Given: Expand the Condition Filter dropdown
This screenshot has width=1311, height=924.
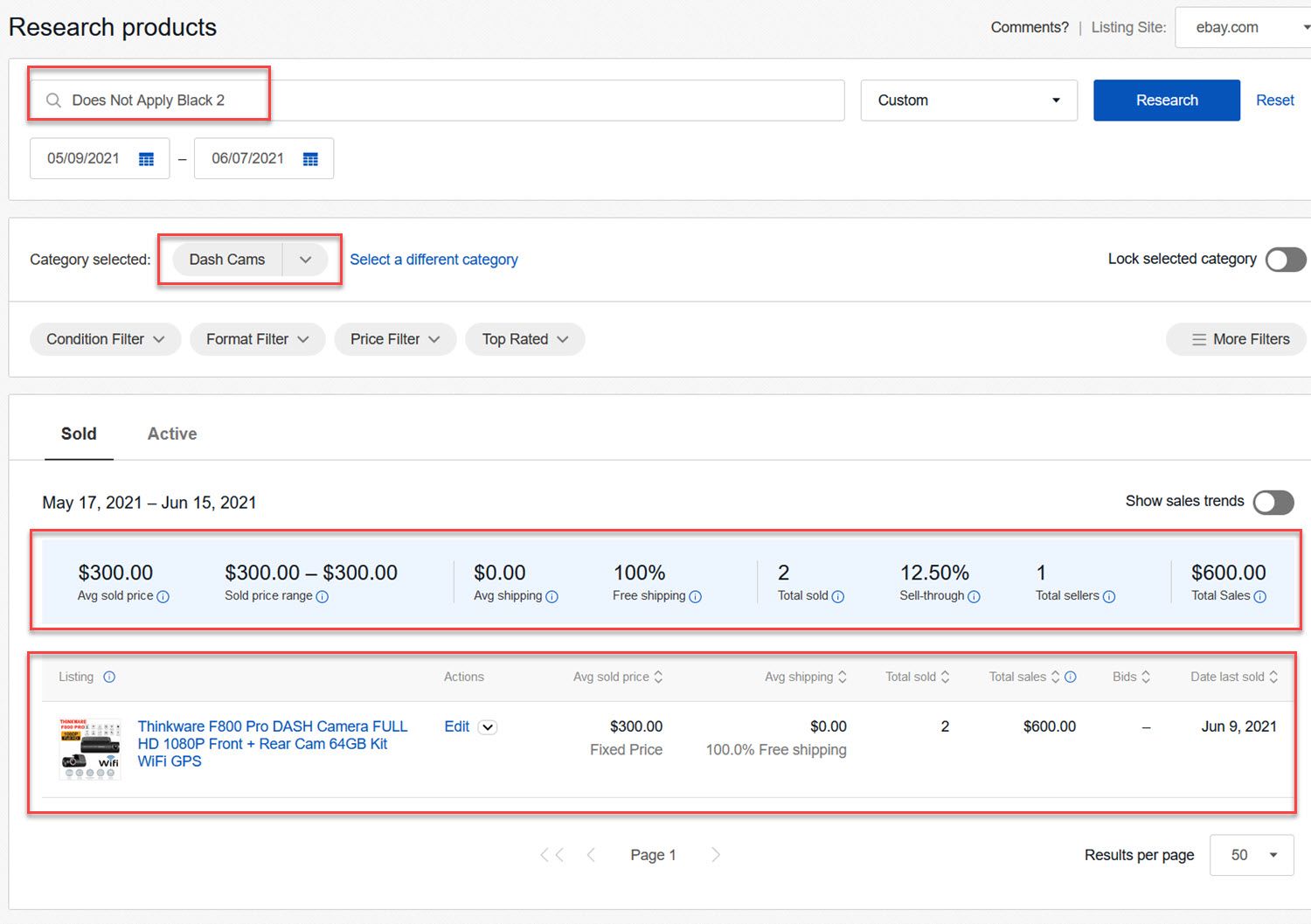Looking at the screenshot, I should tap(105, 339).
